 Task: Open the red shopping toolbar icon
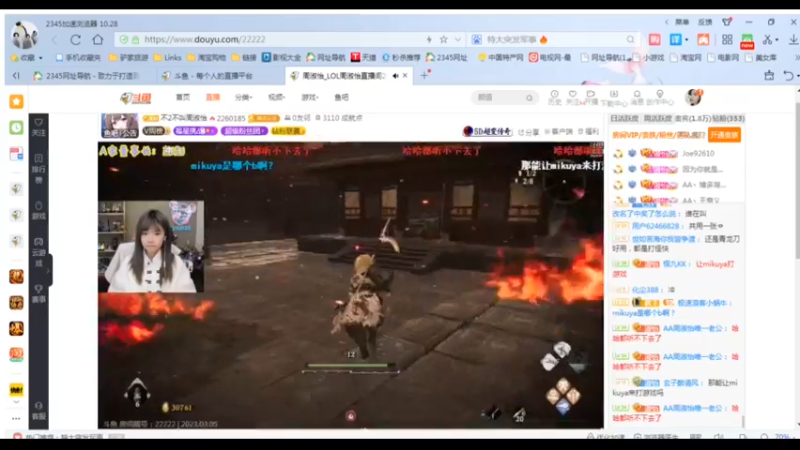pos(655,39)
